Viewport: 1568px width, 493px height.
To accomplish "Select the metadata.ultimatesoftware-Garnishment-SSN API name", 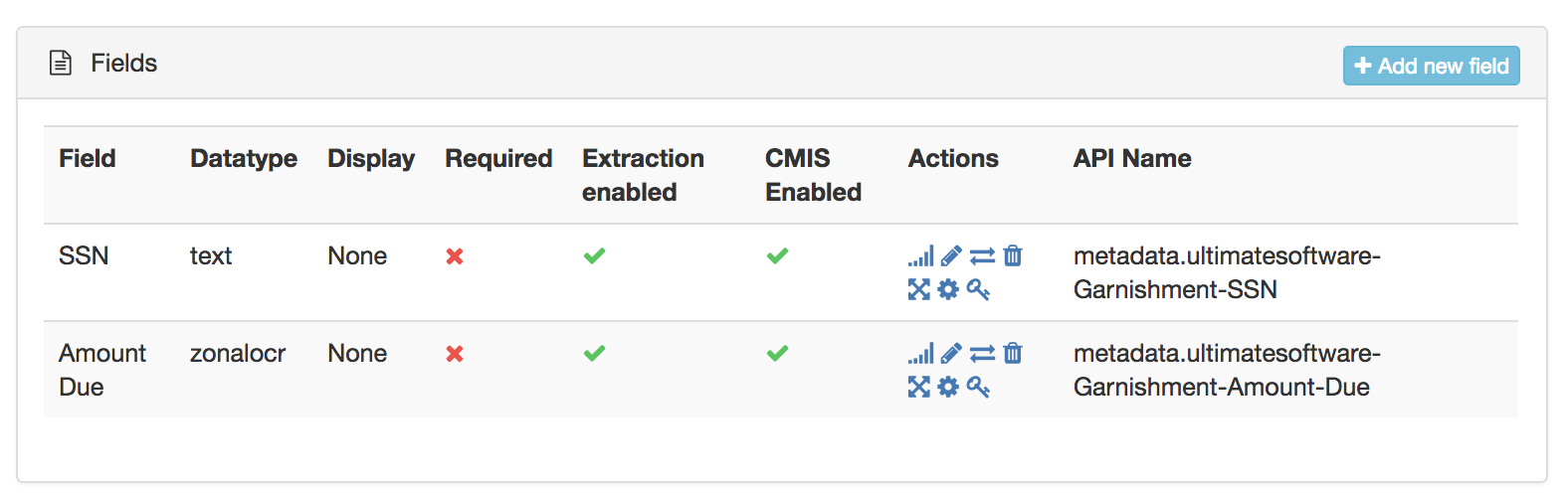I will click(x=1227, y=272).
